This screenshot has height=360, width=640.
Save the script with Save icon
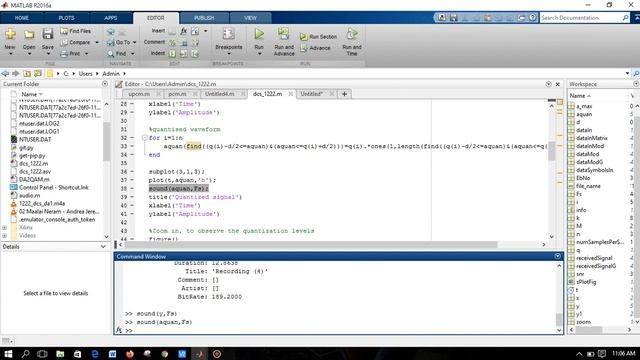point(48,34)
